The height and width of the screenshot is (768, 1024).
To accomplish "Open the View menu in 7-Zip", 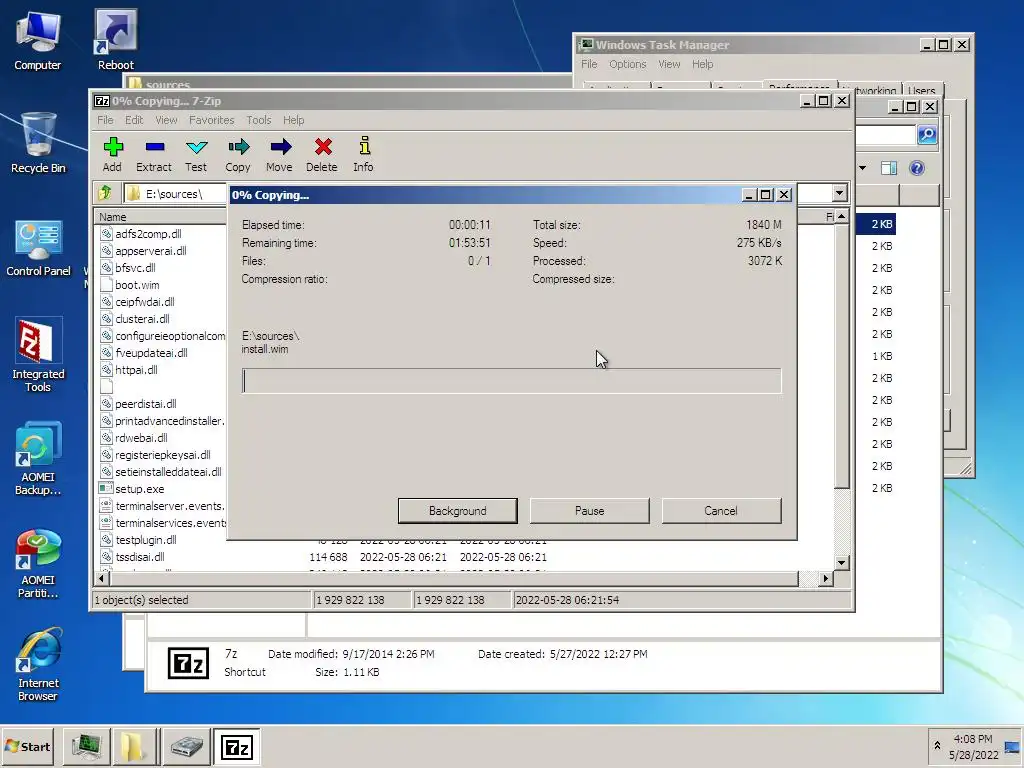I will click(x=166, y=120).
